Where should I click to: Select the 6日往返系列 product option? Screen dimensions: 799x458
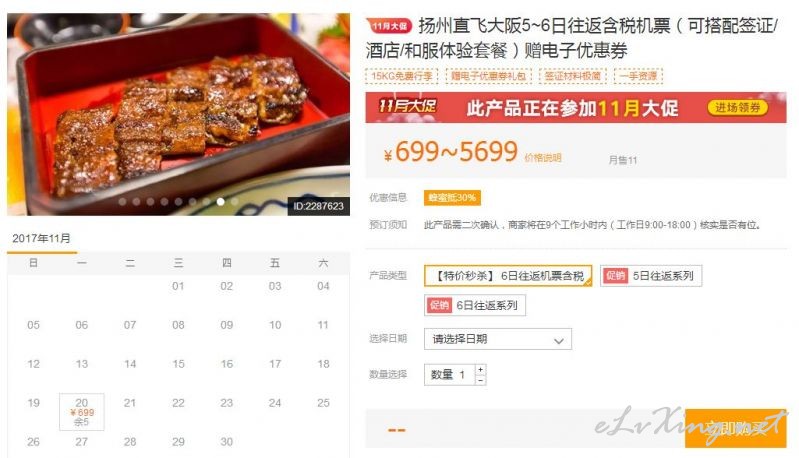pyautogui.click(x=475, y=305)
